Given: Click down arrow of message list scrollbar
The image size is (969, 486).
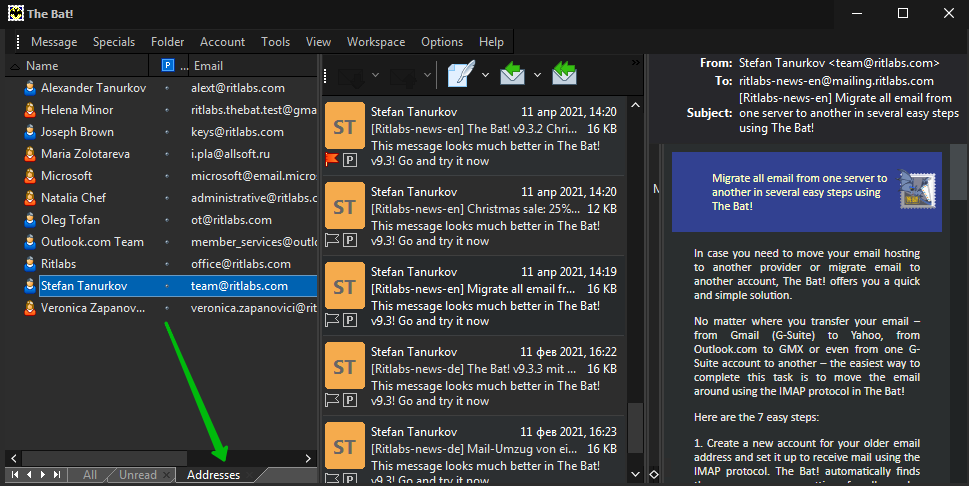Looking at the screenshot, I should tap(635, 474).
